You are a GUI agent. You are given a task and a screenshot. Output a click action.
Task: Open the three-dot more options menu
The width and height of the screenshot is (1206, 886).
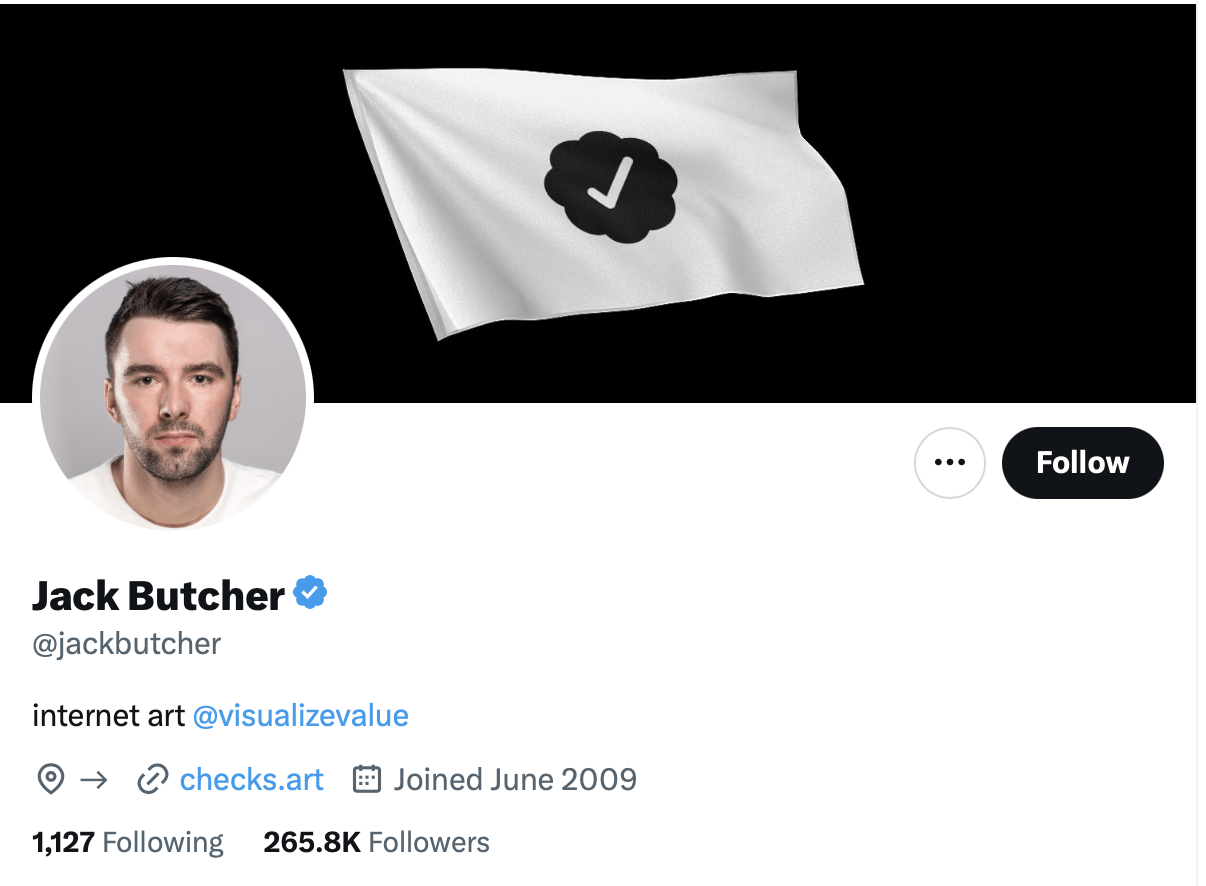pyautogui.click(x=949, y=463)
